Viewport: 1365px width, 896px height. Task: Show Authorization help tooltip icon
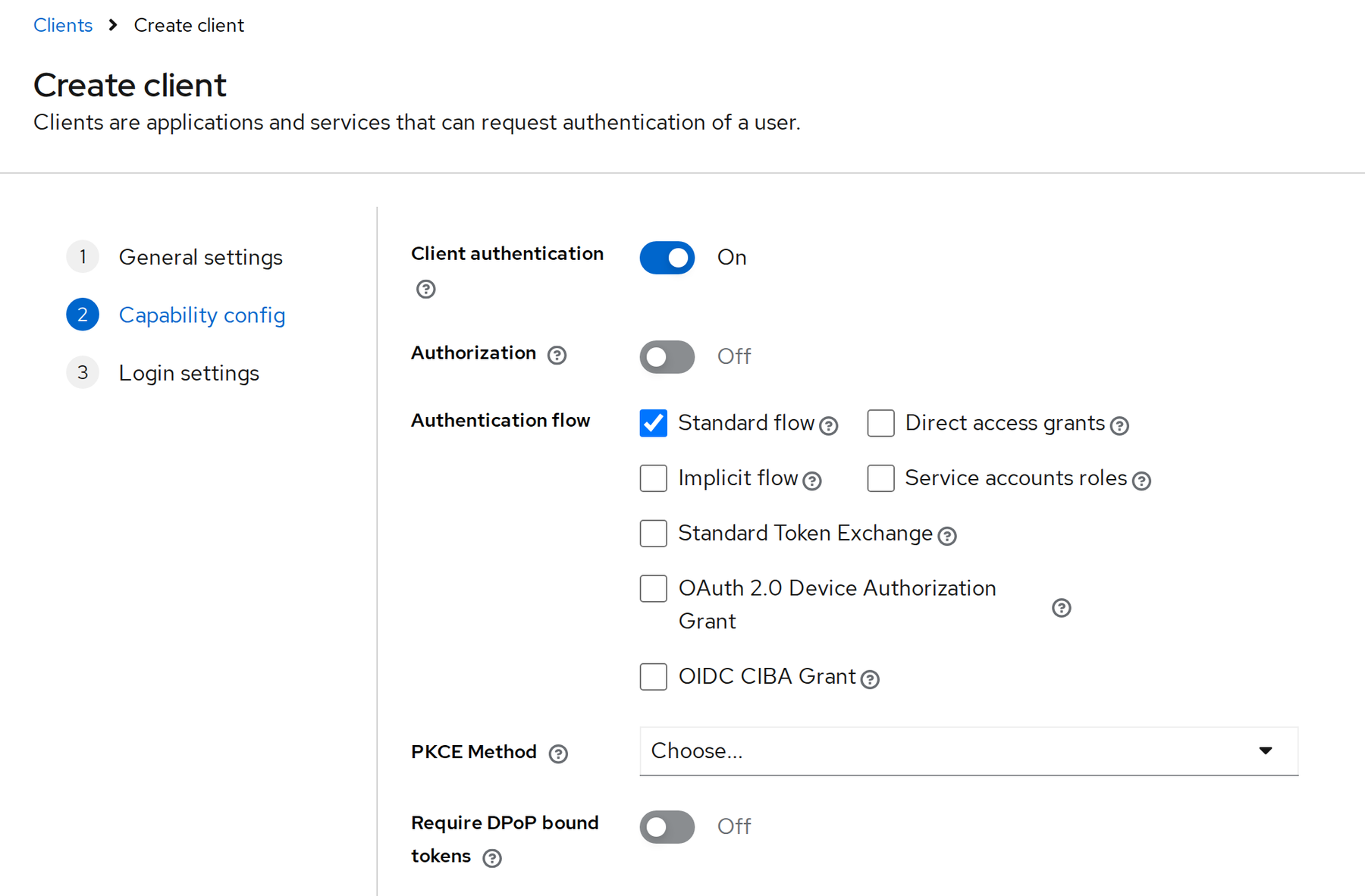557,355
